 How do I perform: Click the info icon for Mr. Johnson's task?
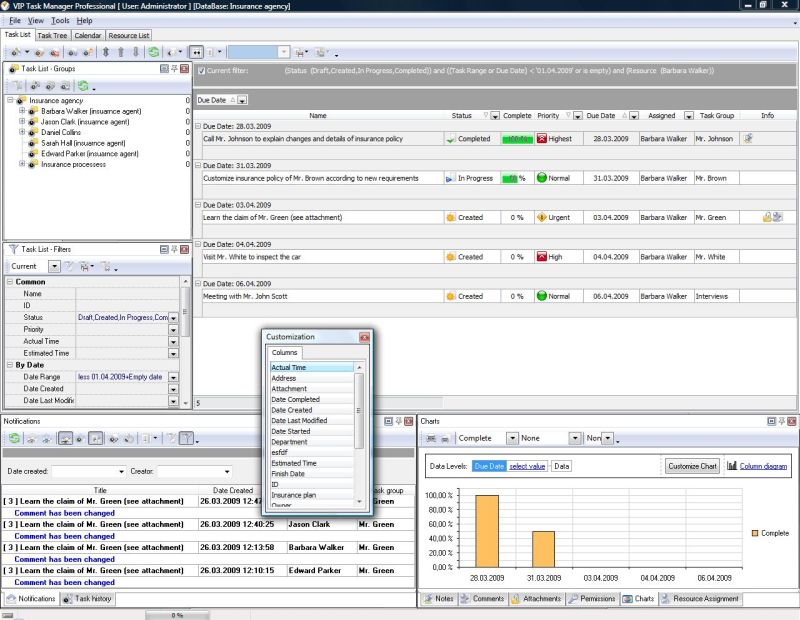tap(748, 139)
